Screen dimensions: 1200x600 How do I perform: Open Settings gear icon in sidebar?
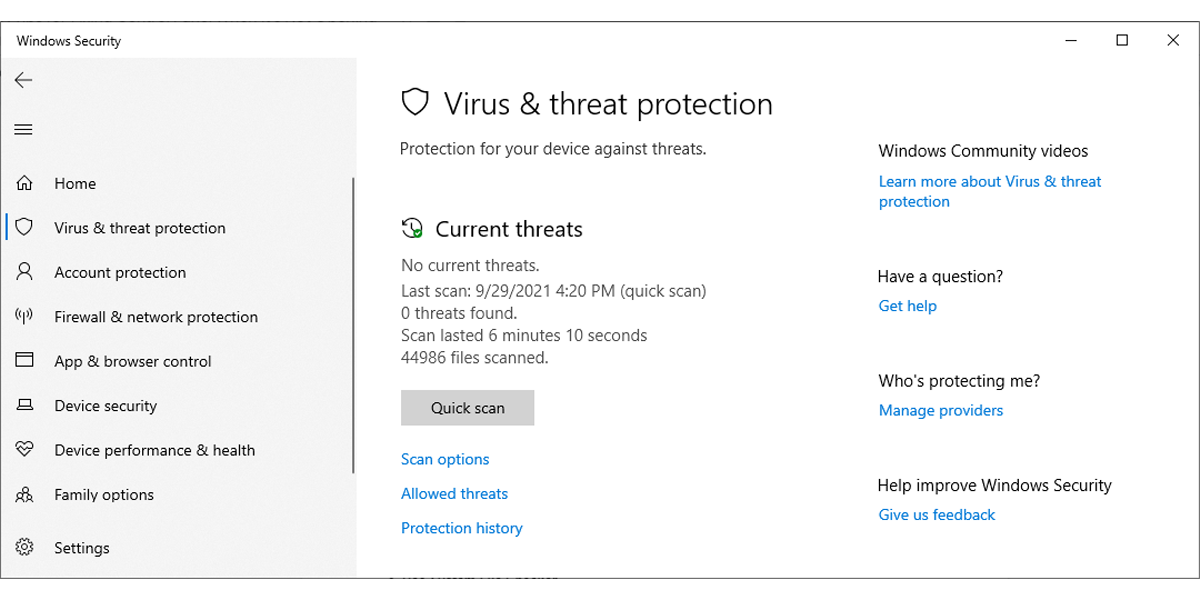(25, 548)
